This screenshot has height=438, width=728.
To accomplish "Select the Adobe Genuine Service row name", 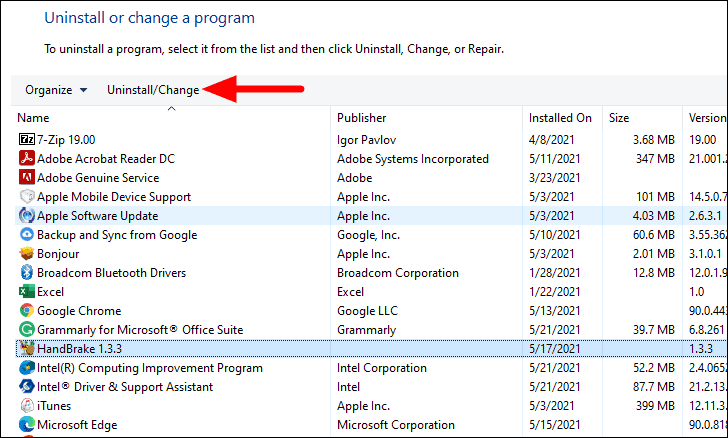I will [98, 178].
